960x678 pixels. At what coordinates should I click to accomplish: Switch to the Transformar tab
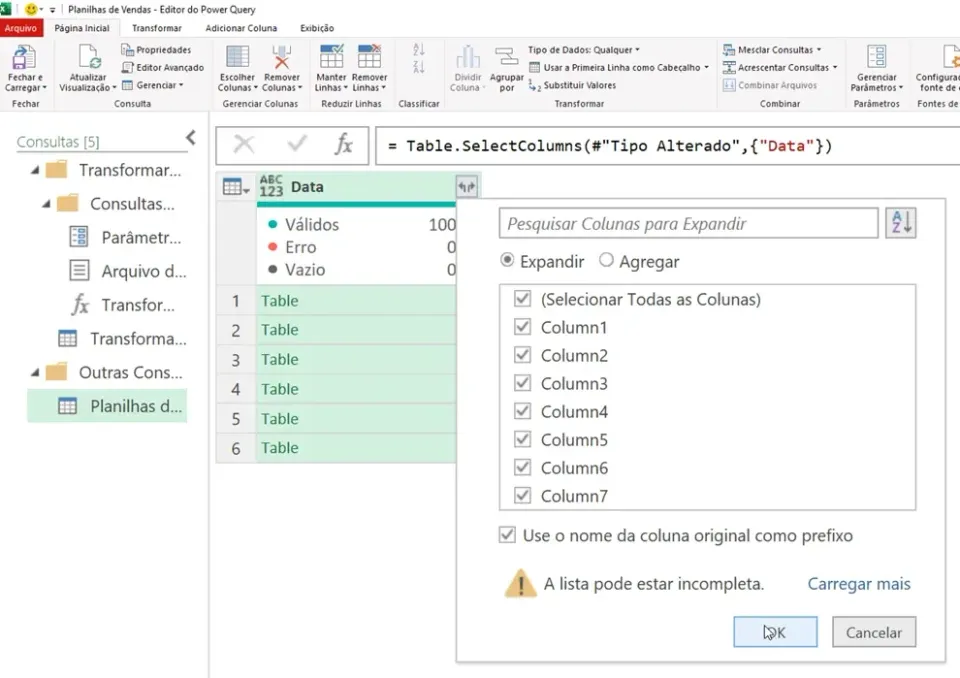[x=157, y=28]
